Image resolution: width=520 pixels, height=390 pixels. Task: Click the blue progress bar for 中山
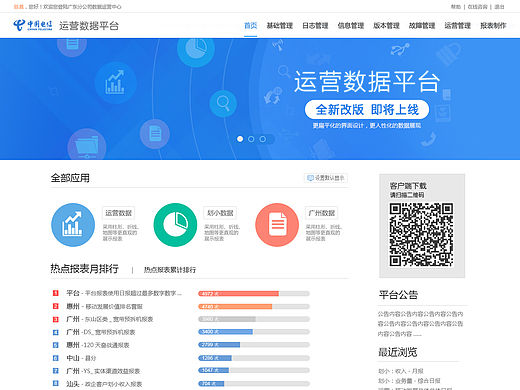[215, 358]
